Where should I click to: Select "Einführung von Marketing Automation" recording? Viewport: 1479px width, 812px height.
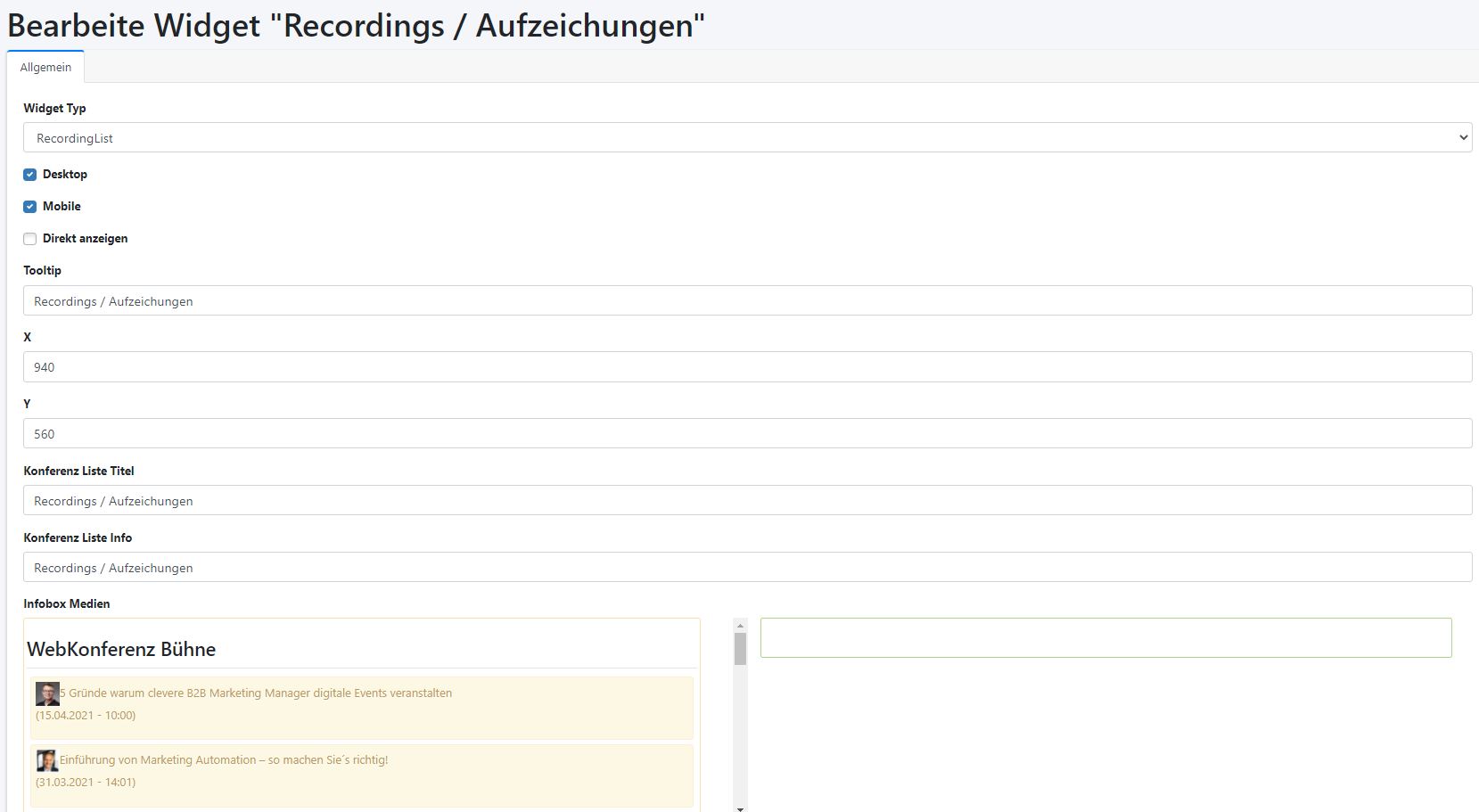[224, 760]
